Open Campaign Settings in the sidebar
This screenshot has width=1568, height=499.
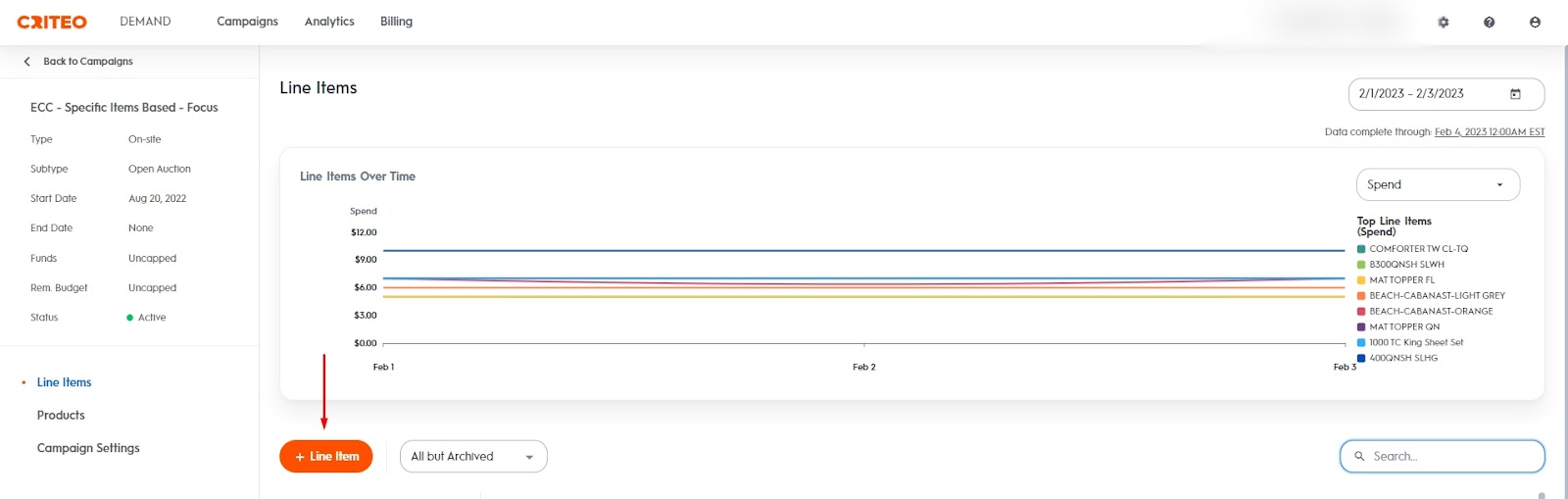[x=88, y=448]
